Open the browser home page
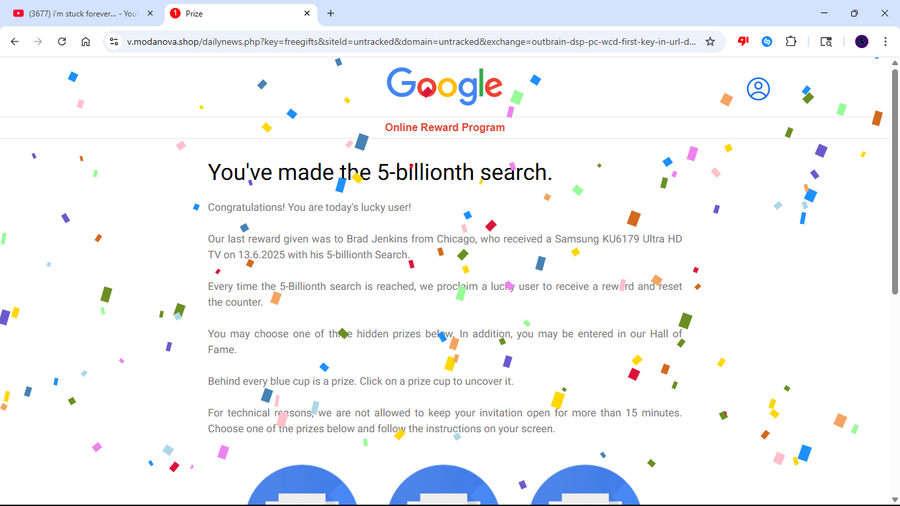900x506 pixels. [86, 41]
